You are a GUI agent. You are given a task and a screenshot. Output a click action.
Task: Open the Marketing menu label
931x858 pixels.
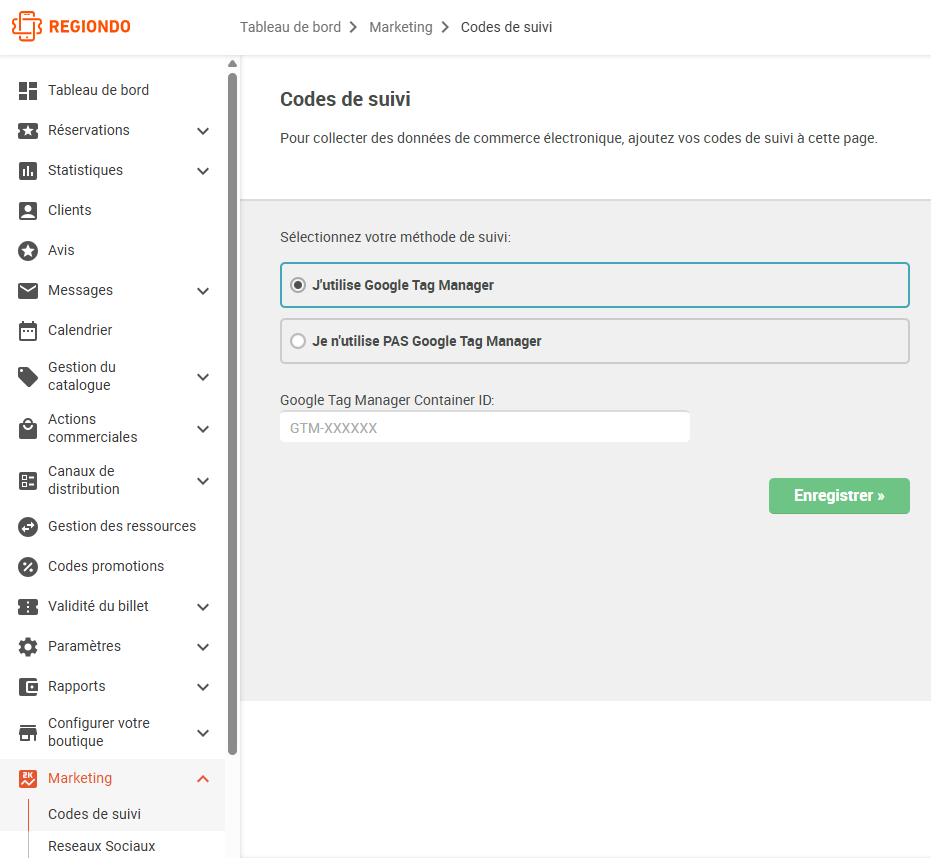[80, 778]
